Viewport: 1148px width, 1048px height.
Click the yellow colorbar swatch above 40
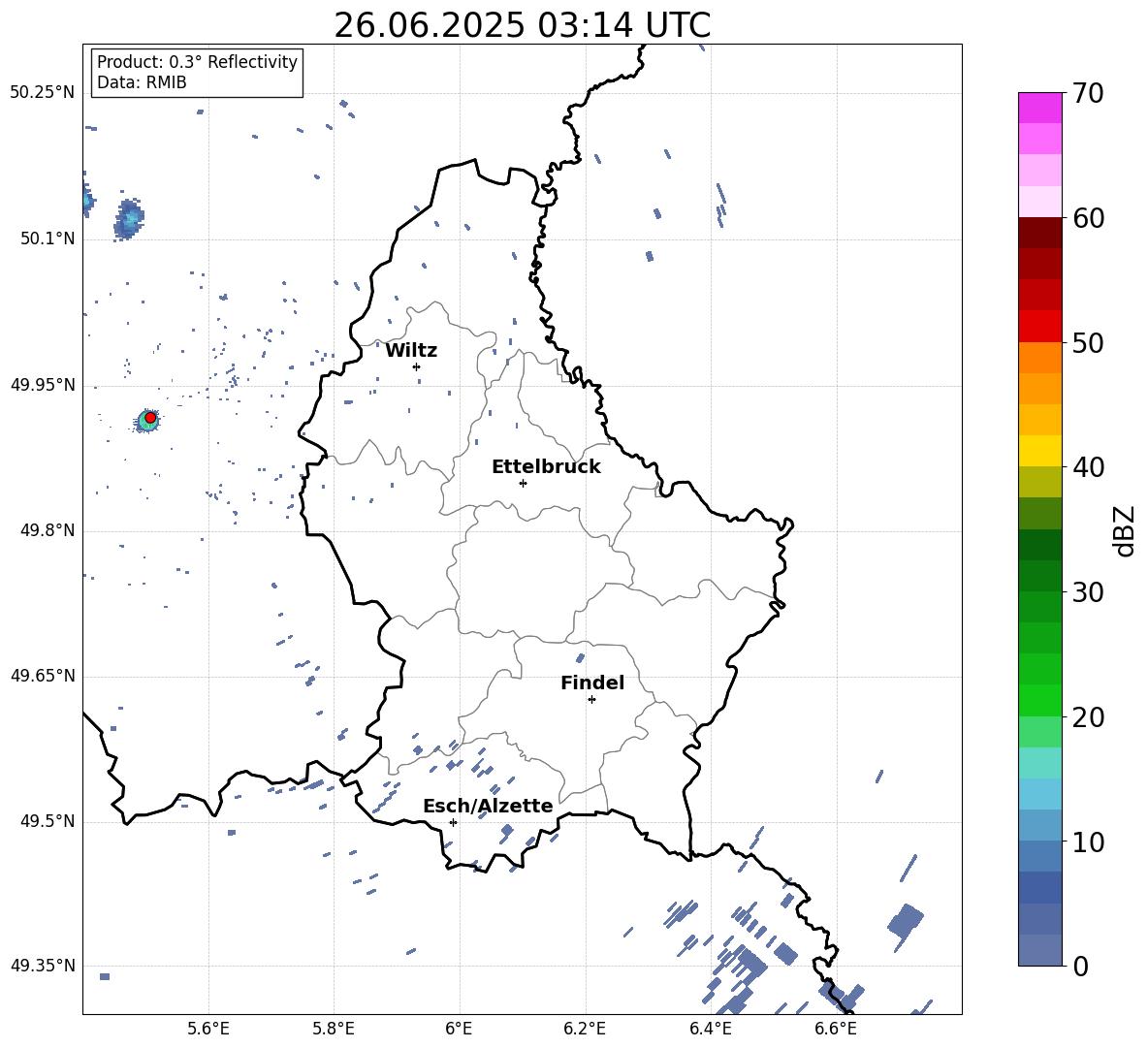[x=1039, y=451]
